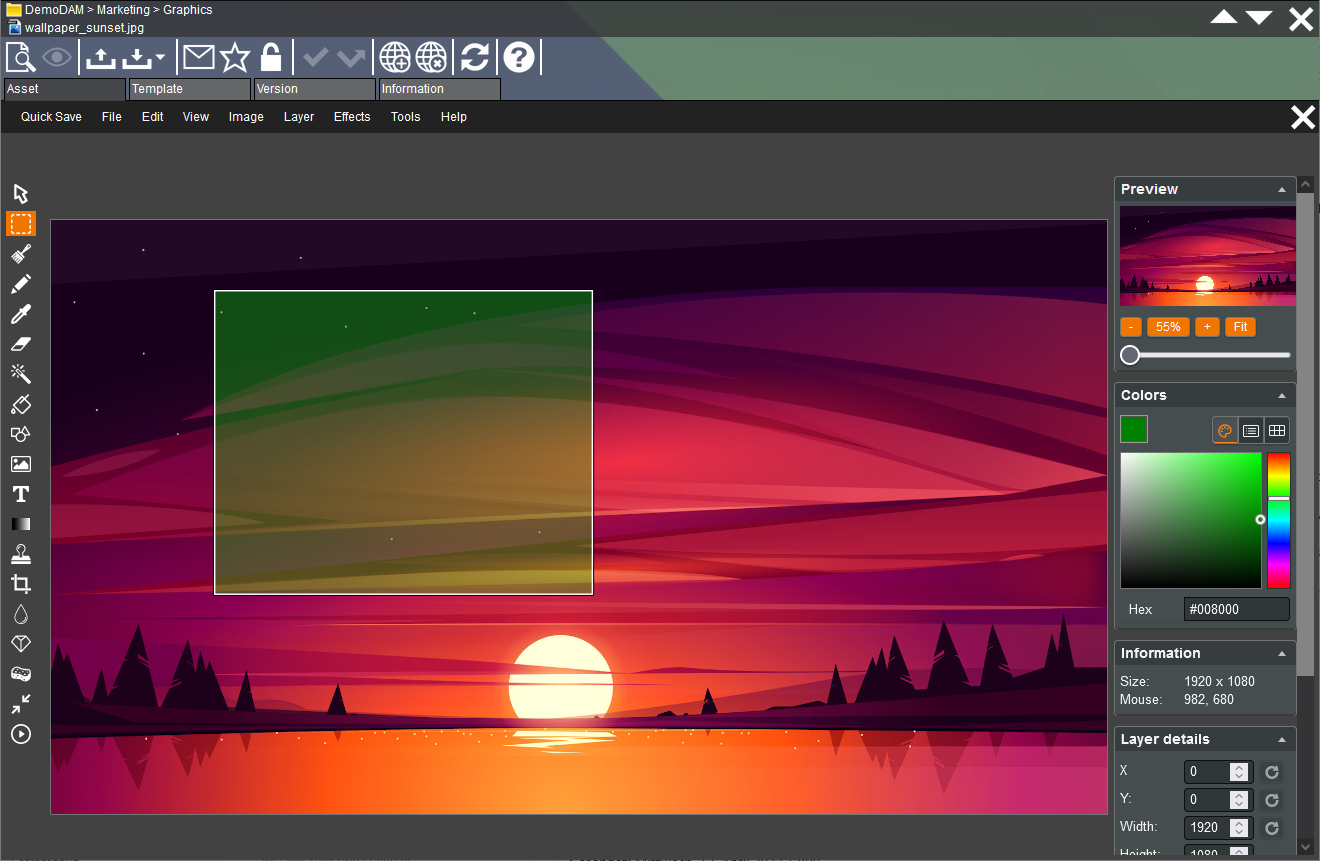Switch Colors panel to grid swatch view
This screenshot has height=861, width=1320.
1277,430
